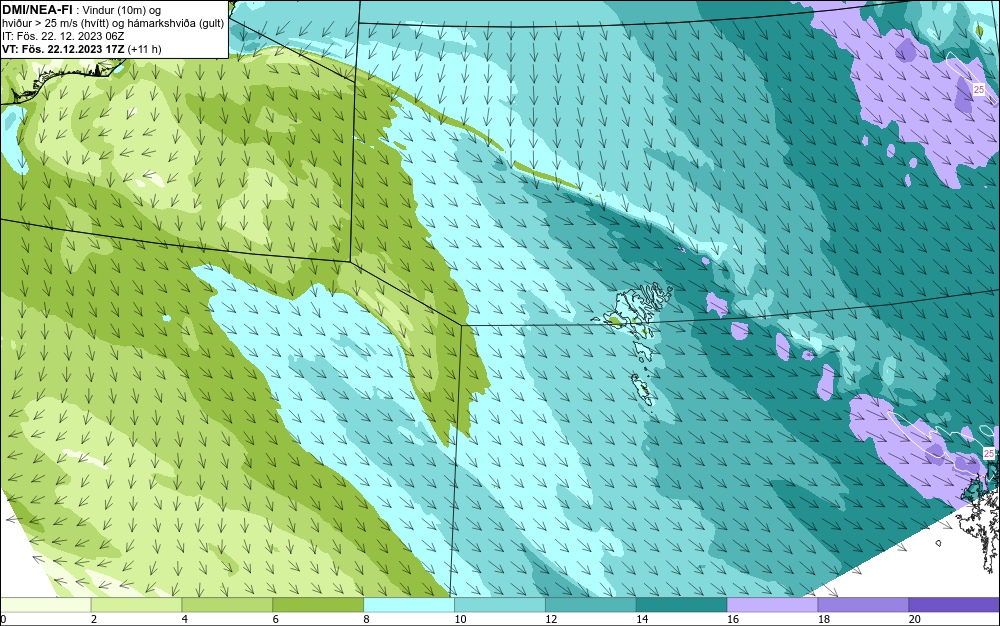The image size is (1000, 626).
Task: Click the 16–18 m/s light lavender legend swatch
Action: (x=772, y=604)
